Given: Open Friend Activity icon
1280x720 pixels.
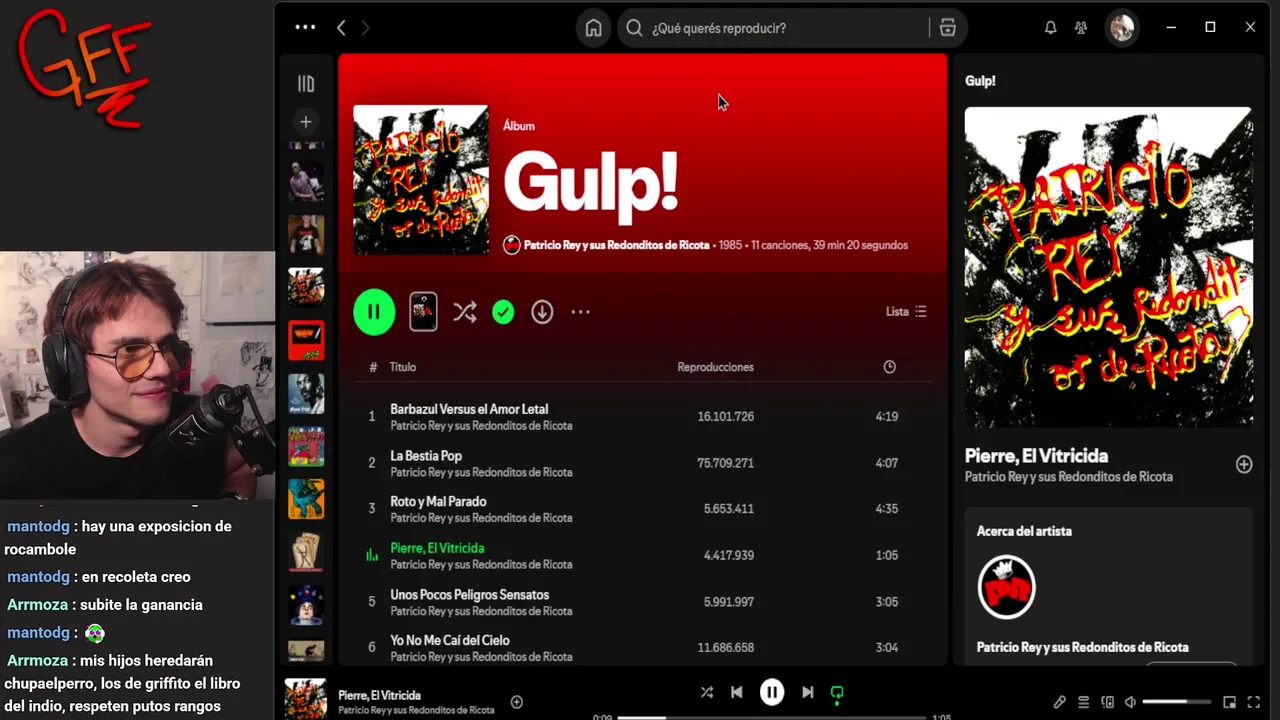Looking at the screenshot, I should [1081, 28].
